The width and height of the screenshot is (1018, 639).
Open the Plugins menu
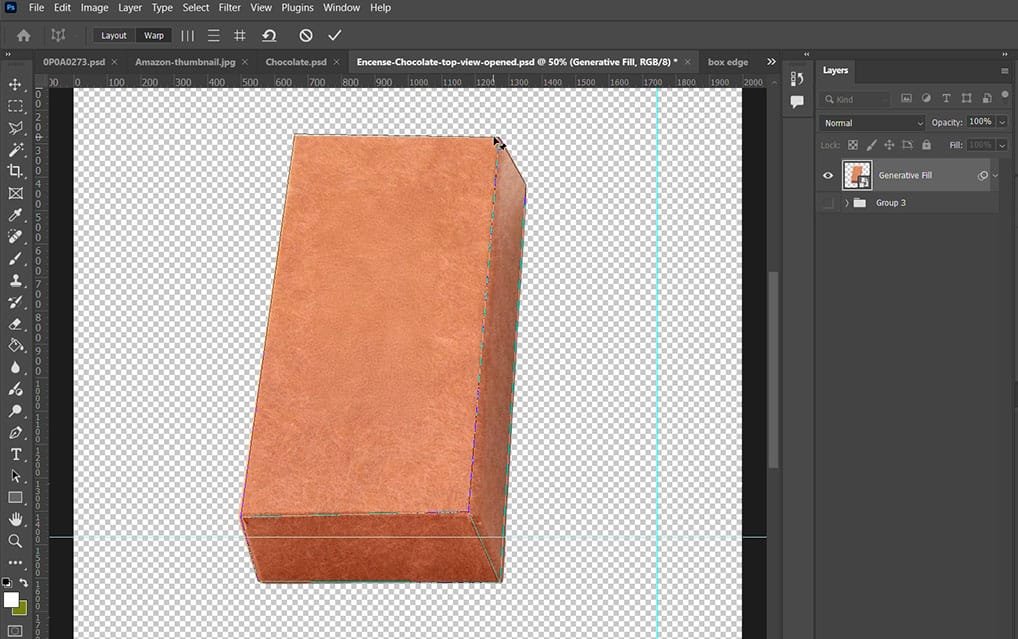click(x=297, y=8)
